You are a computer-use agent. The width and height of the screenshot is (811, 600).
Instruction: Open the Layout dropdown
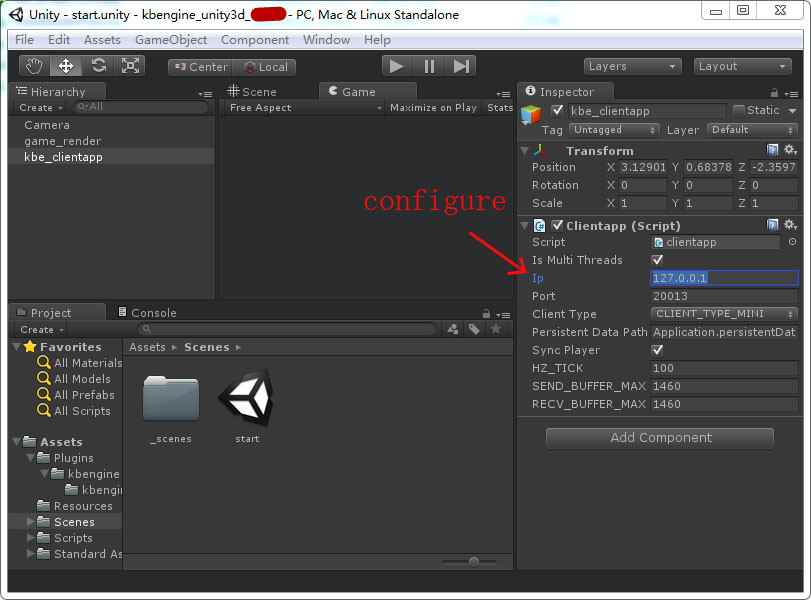[742, 66]
